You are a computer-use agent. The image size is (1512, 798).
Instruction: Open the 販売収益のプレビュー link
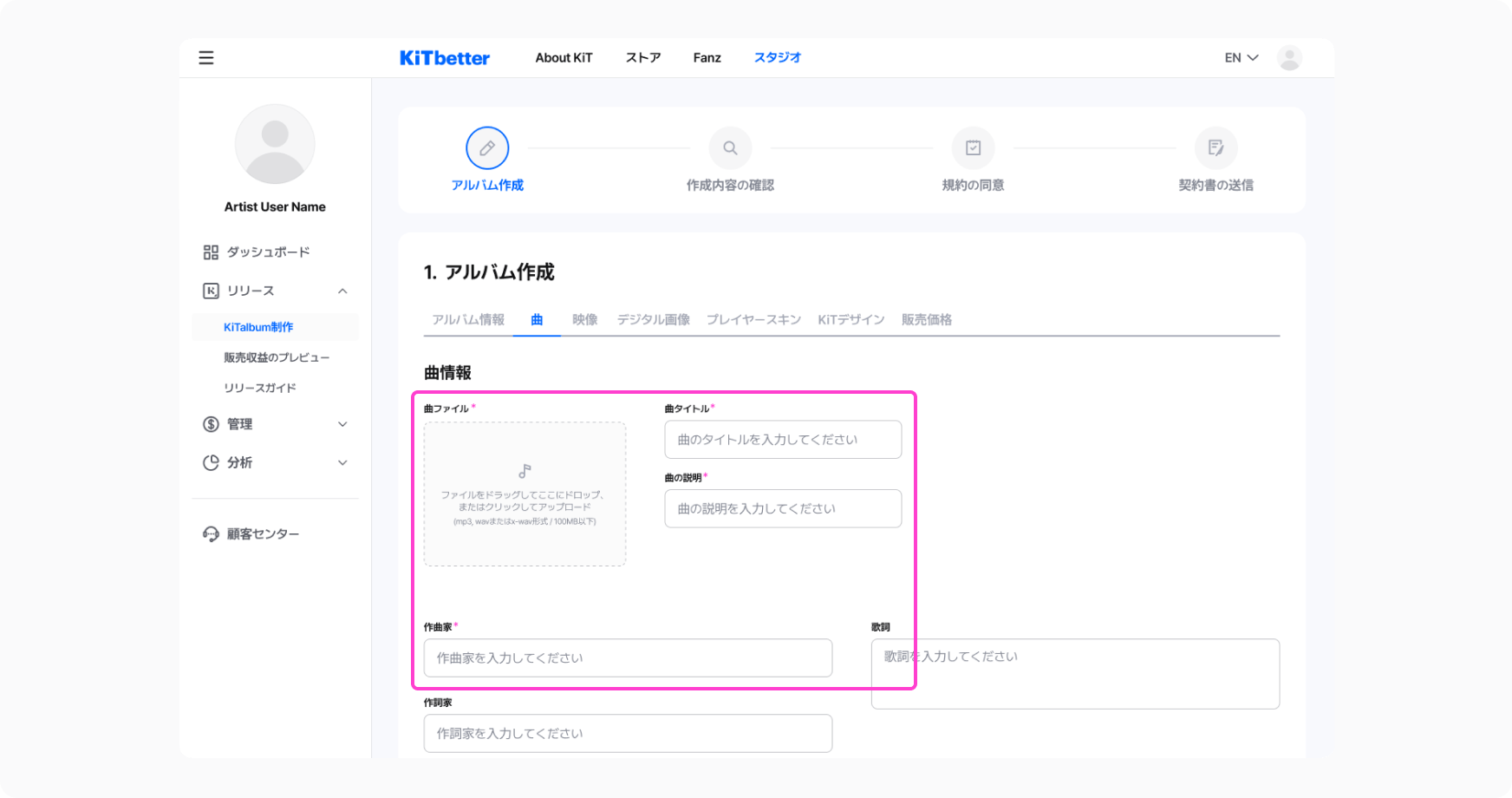tap(277, 357)
